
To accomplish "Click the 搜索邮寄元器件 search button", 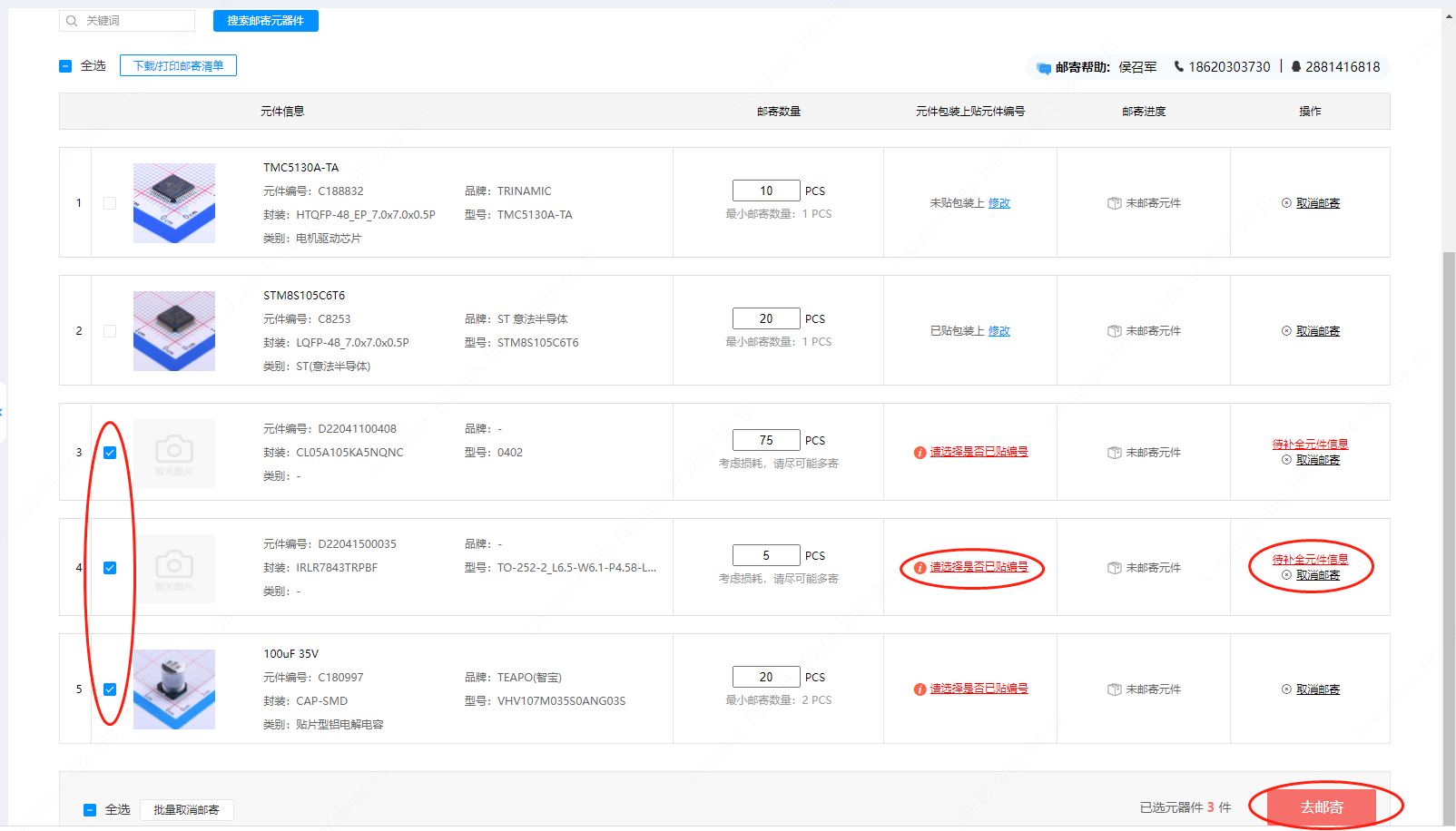I will [x=265, y=21].
